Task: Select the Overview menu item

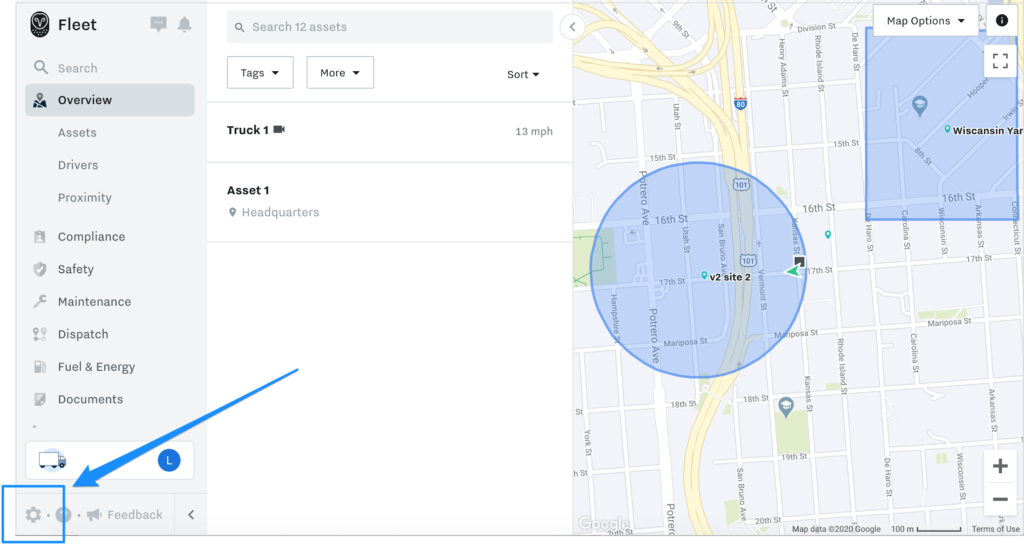Action: pos(110,100)
